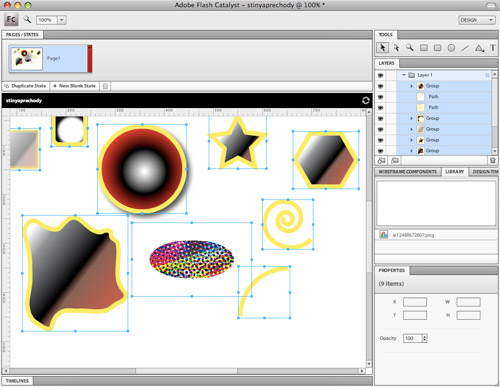Select the Direct Select (white arrow) tool
This screenshot has width=500, height=387.
(x=396, y=48)
